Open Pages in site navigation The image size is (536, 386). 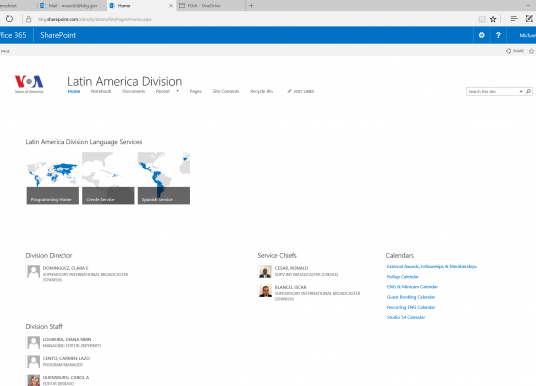[x=196, y=91]
